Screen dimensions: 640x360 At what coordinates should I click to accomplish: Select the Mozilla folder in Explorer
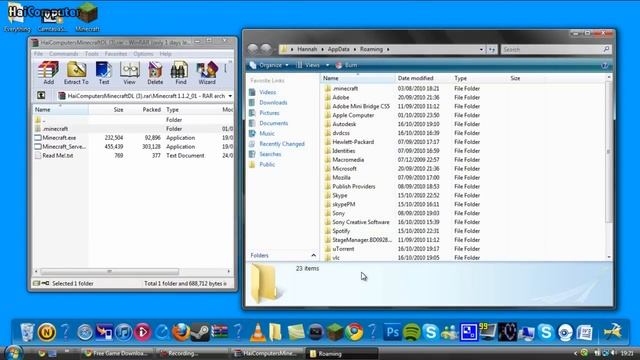[341, 178]
